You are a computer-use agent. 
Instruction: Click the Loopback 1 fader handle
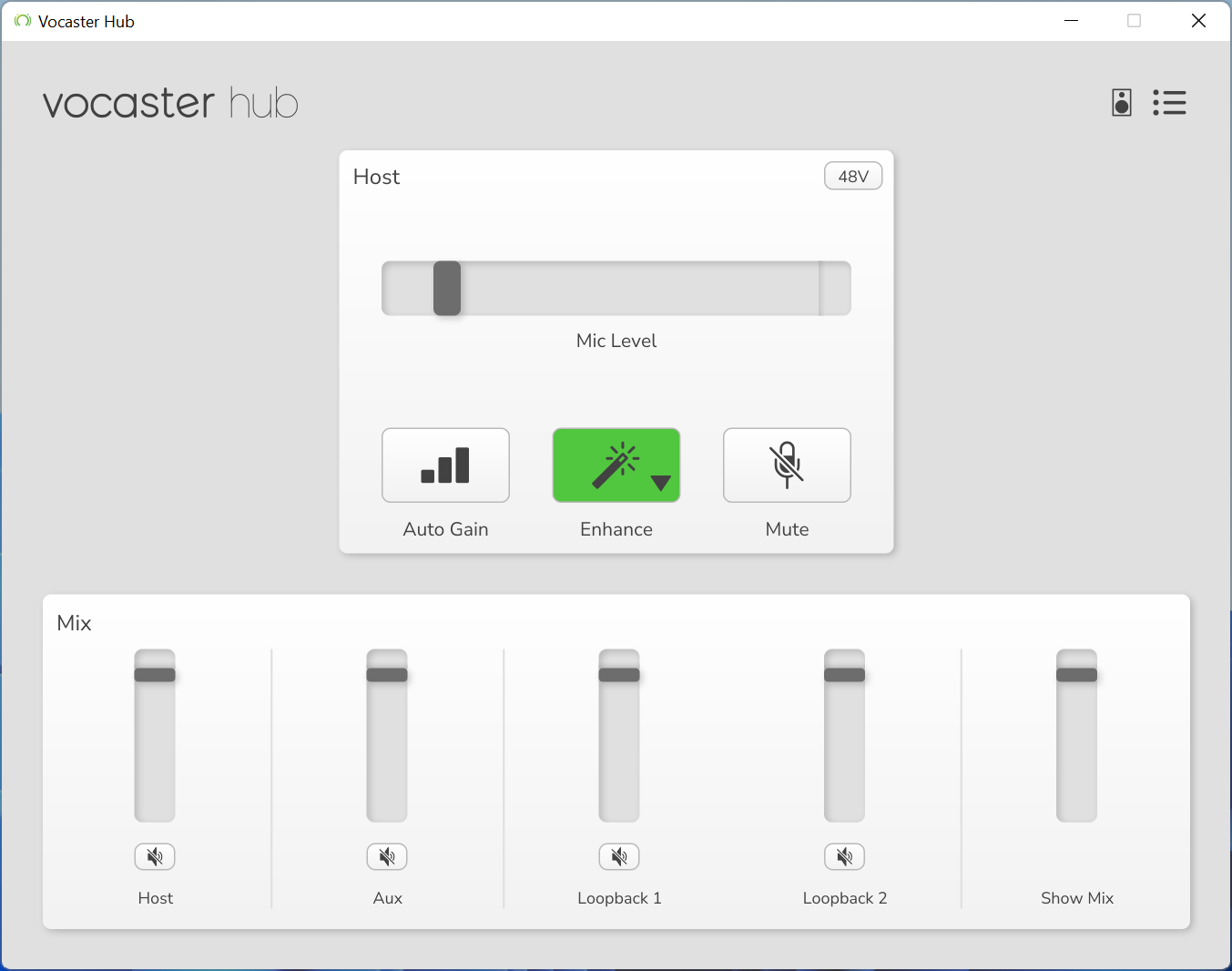tap(619, 675)
